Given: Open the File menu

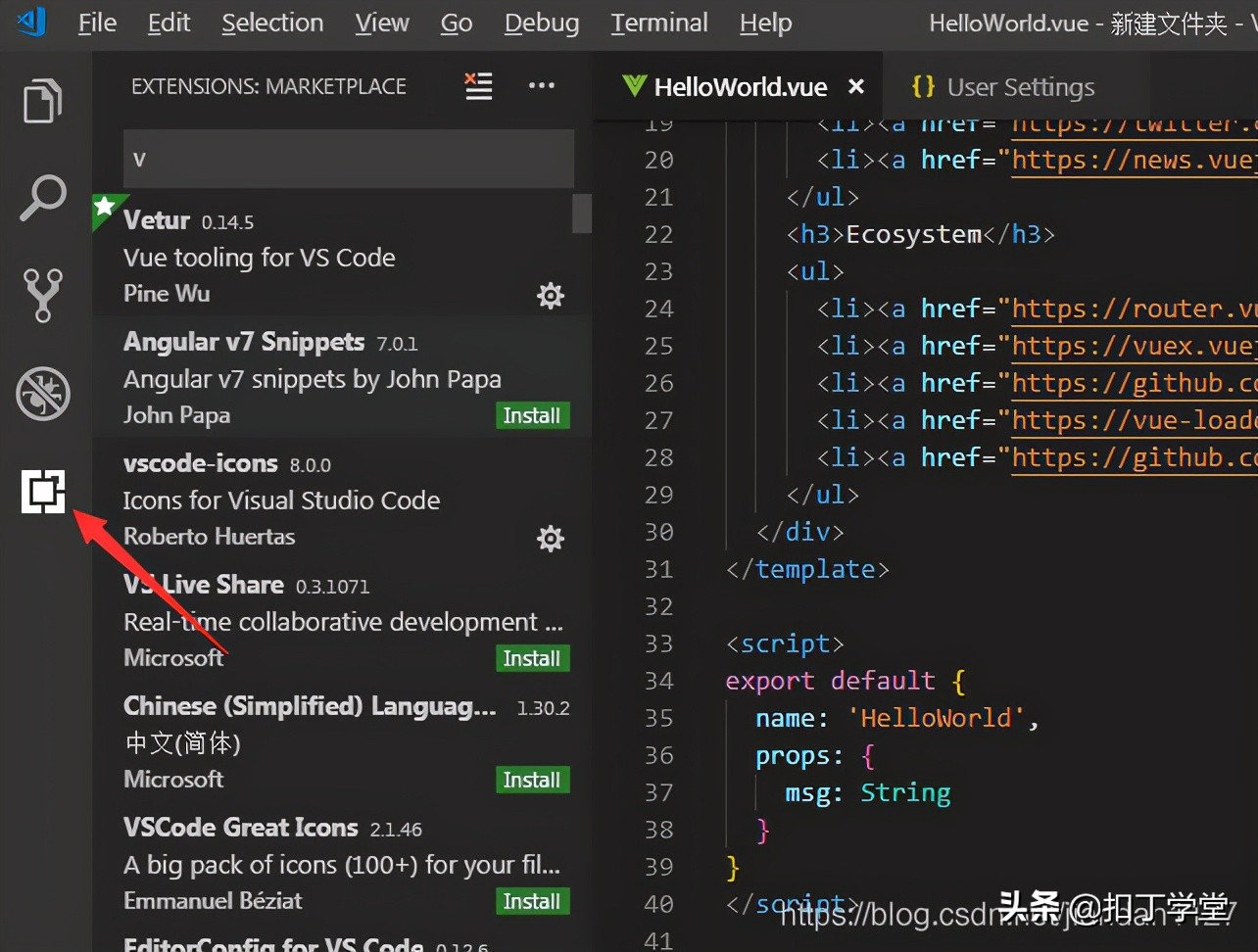Looking at the screenshot, I should click(97, 23).
